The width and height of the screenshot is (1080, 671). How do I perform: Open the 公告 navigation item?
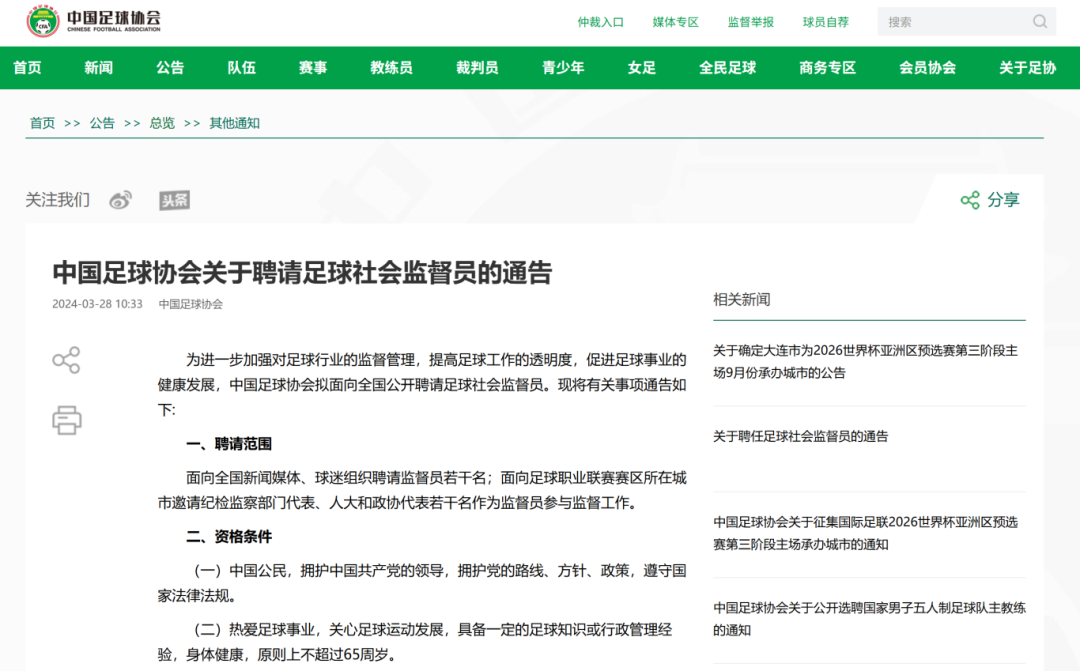pos(170,68)
